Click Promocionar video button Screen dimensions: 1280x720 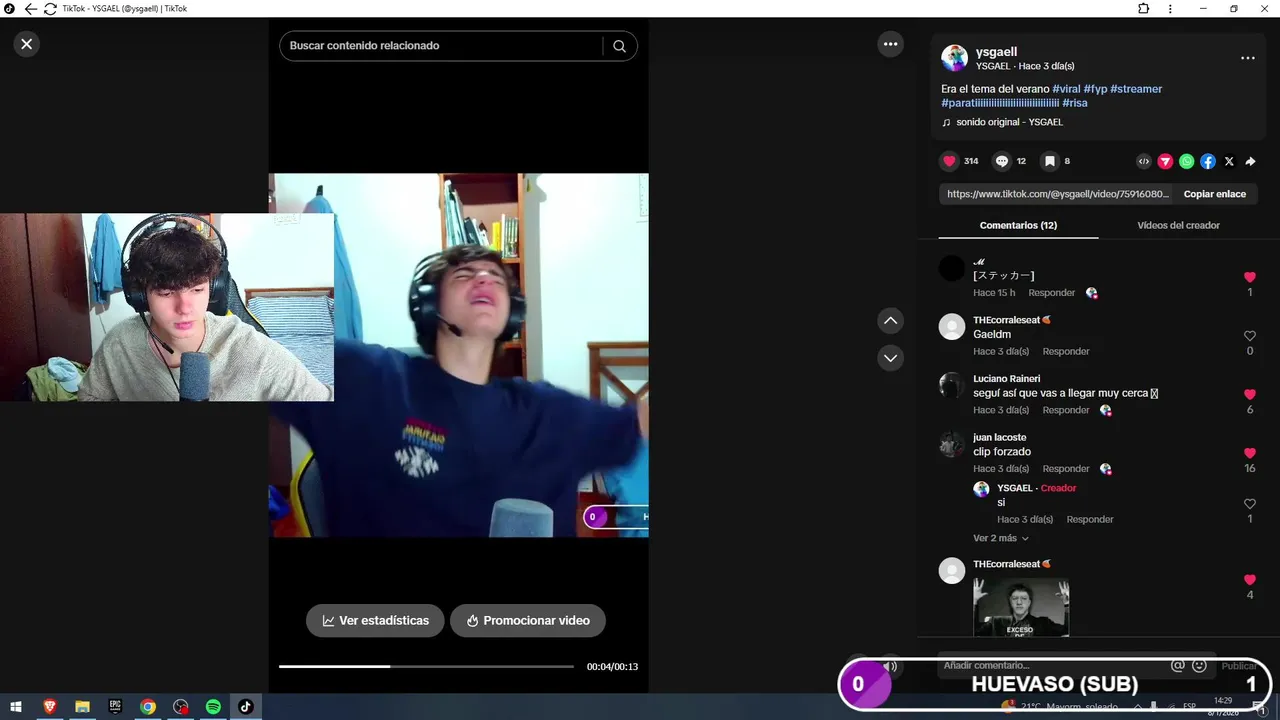[x=527, y=620]
